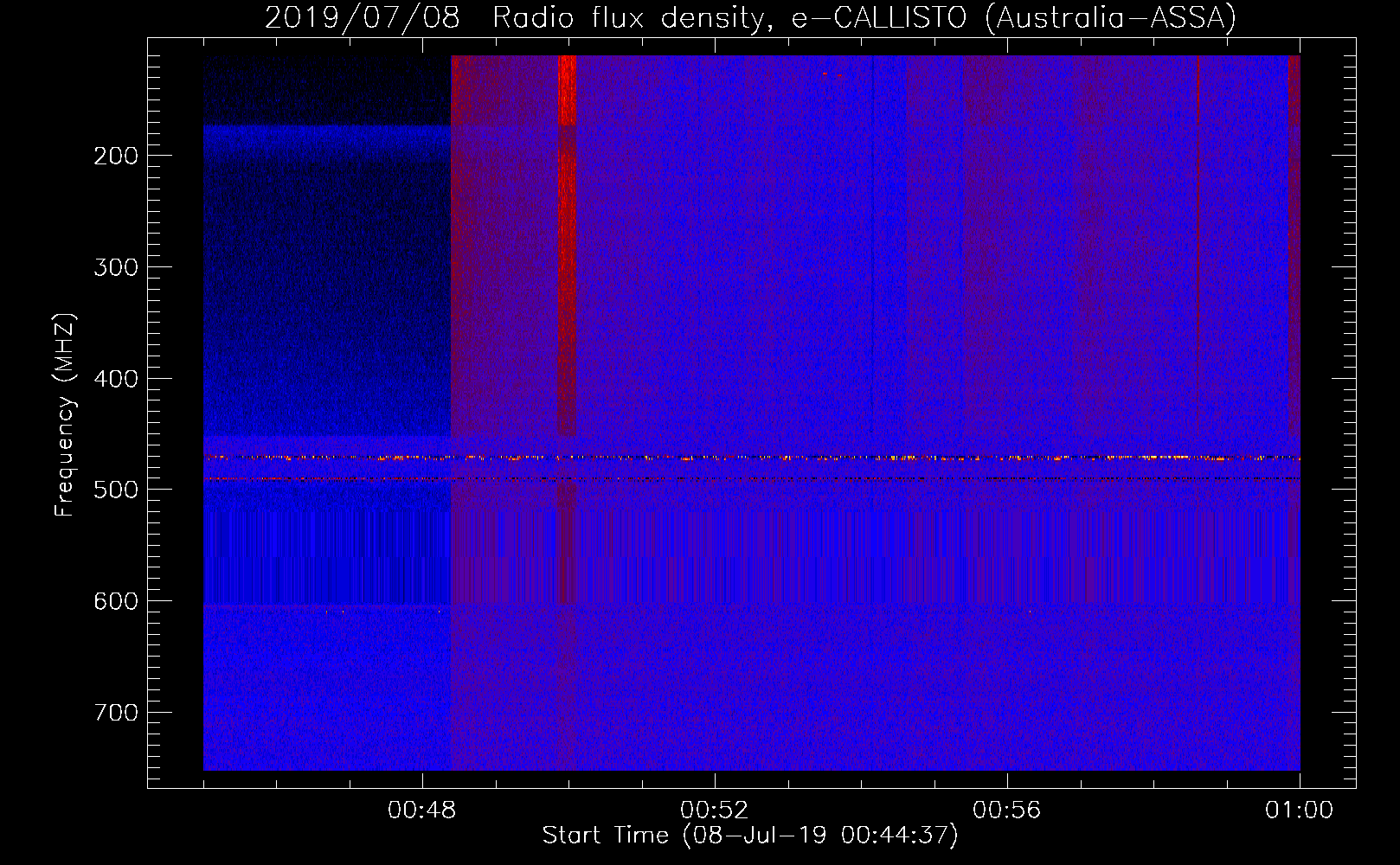Select the 400 frequency tick label
This screenshot has height=865, width=1400.
pyautogui.click(x=116, y=379)
